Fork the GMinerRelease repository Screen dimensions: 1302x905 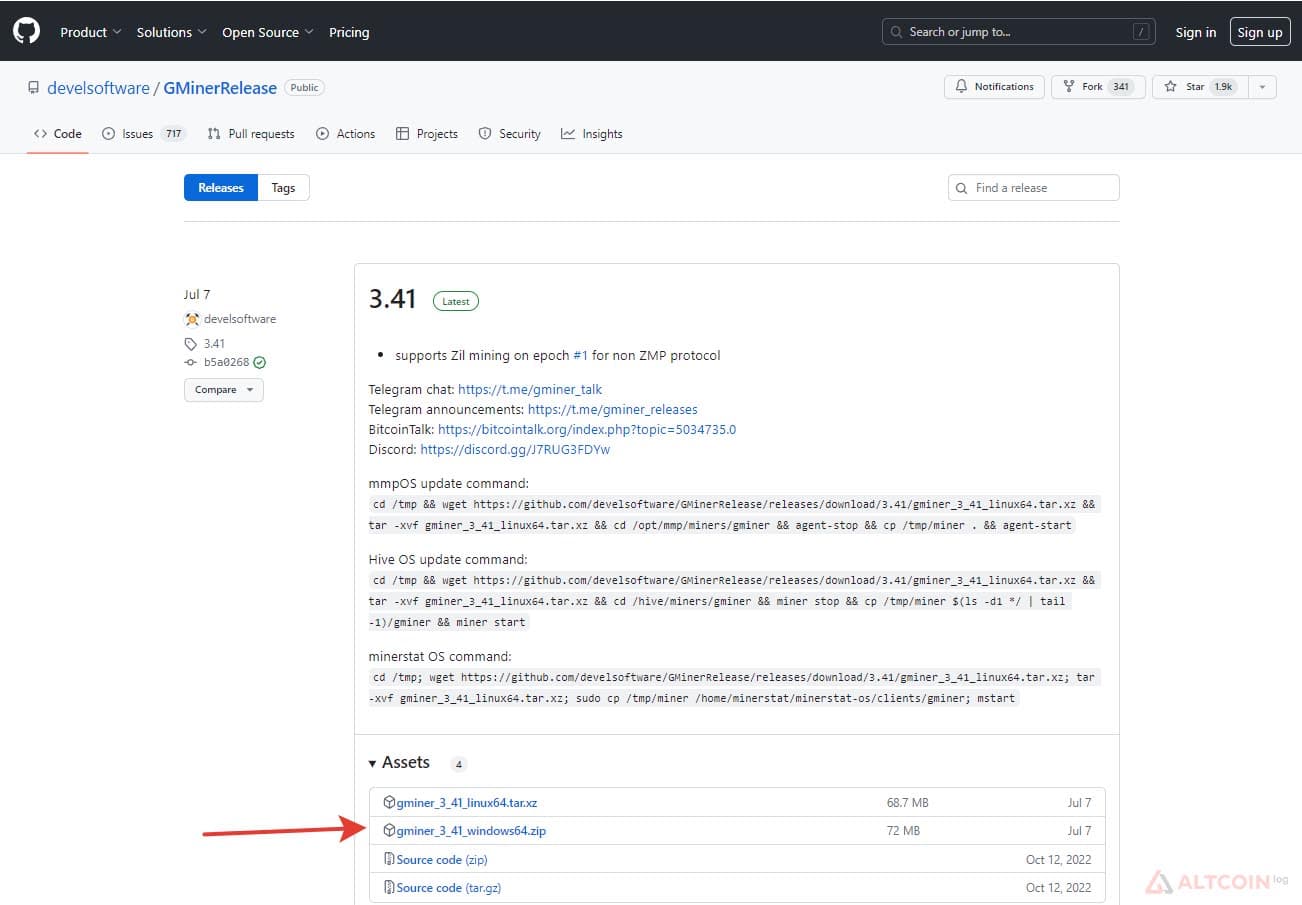tap(1097, 87)
